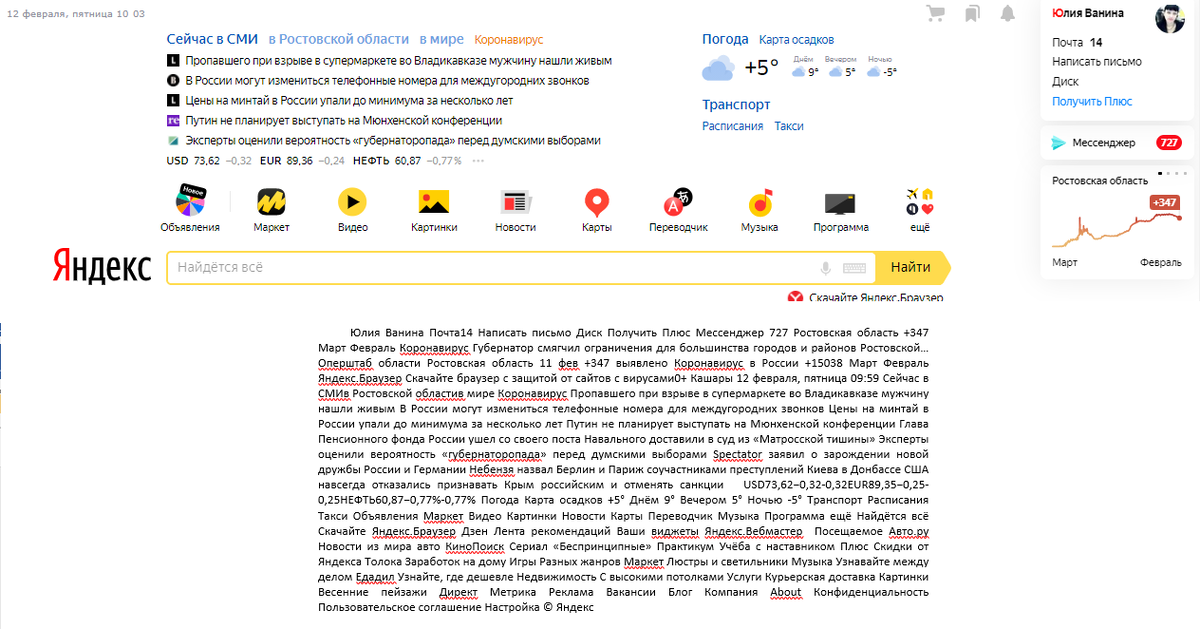The height and width of the screenshot is (629, 1200).
Task: Open the Днём 9° forecast
Action: (805, 67)
